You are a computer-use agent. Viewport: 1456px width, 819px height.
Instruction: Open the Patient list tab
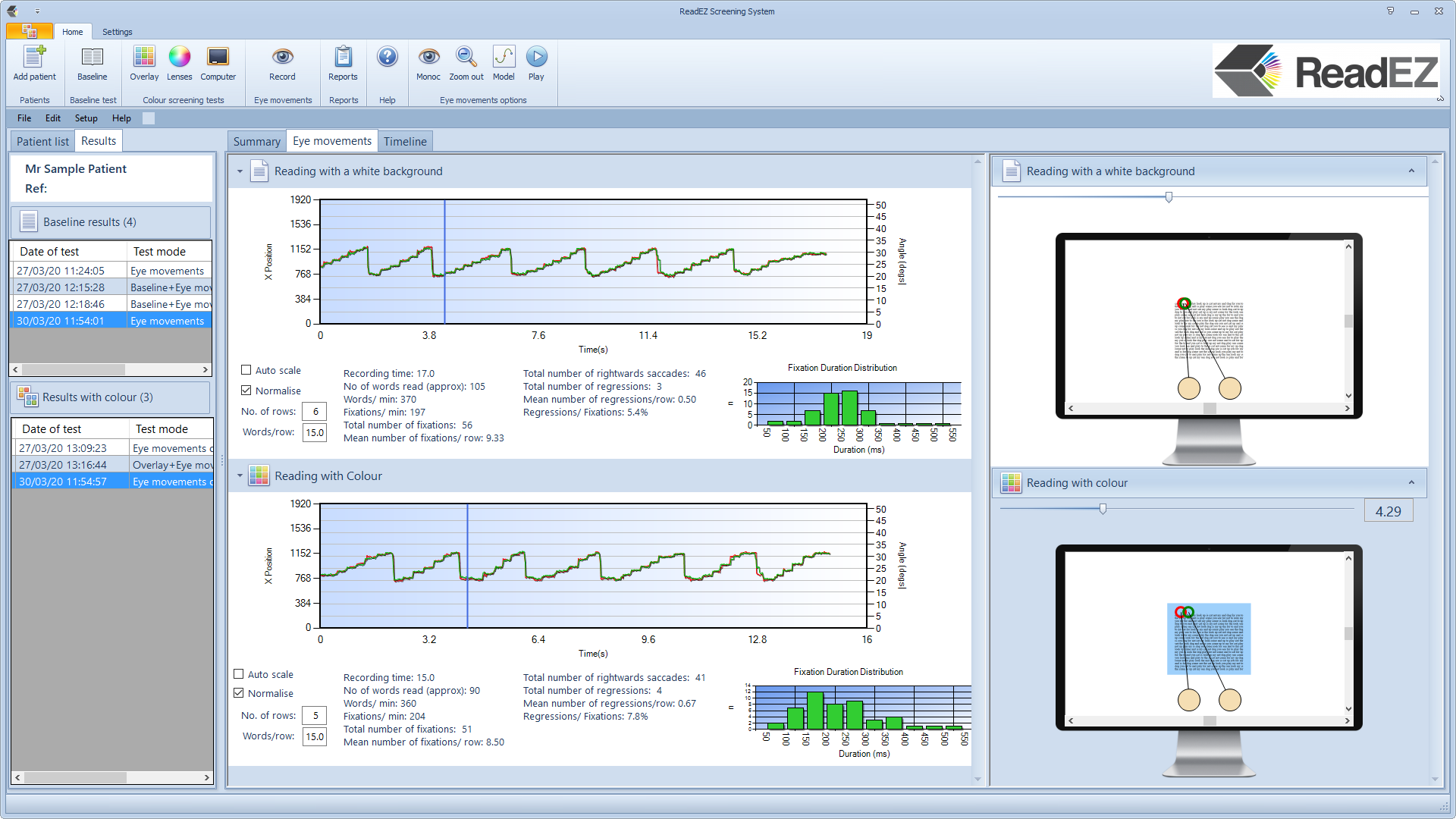[x=42, y=142]
